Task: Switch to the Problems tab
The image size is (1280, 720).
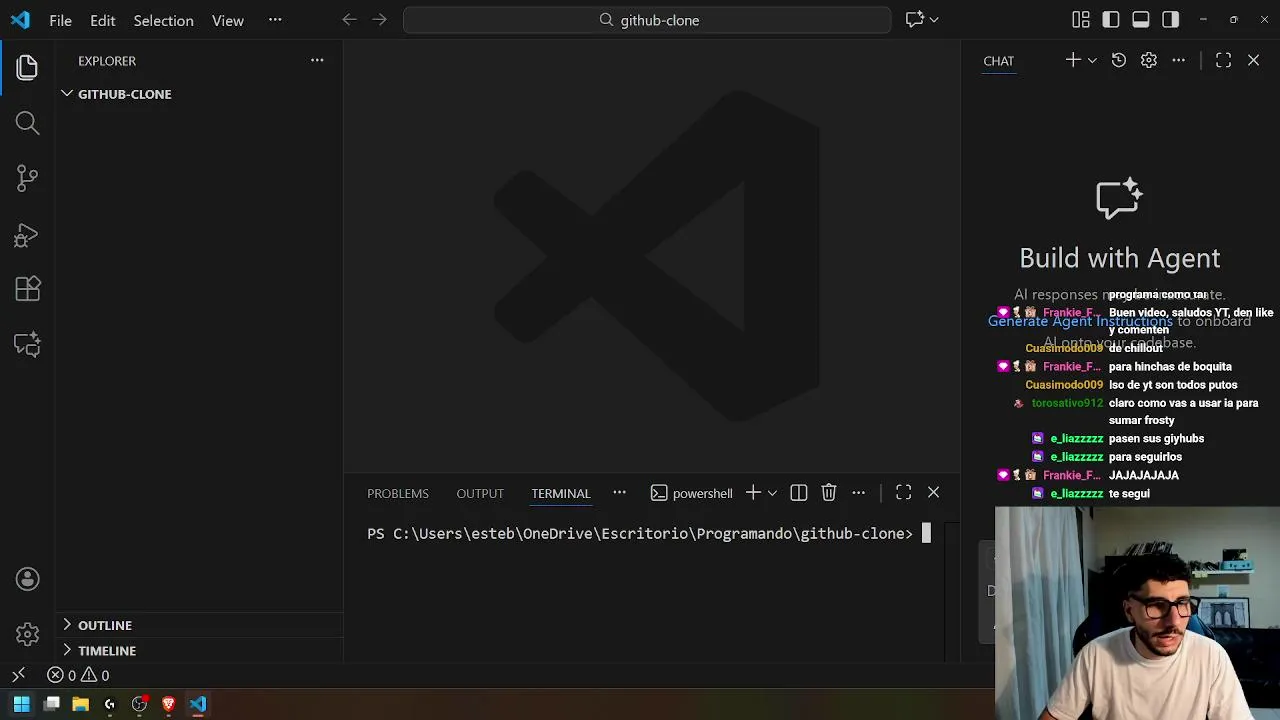Action: pyautogui.click(x=398, y=493)
